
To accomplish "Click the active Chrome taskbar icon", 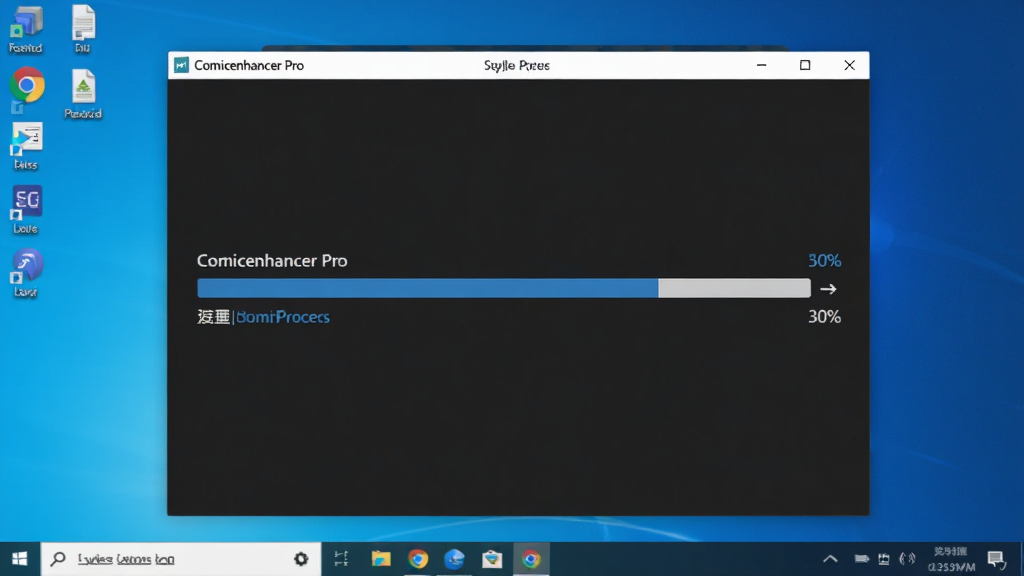I will 531,559.
